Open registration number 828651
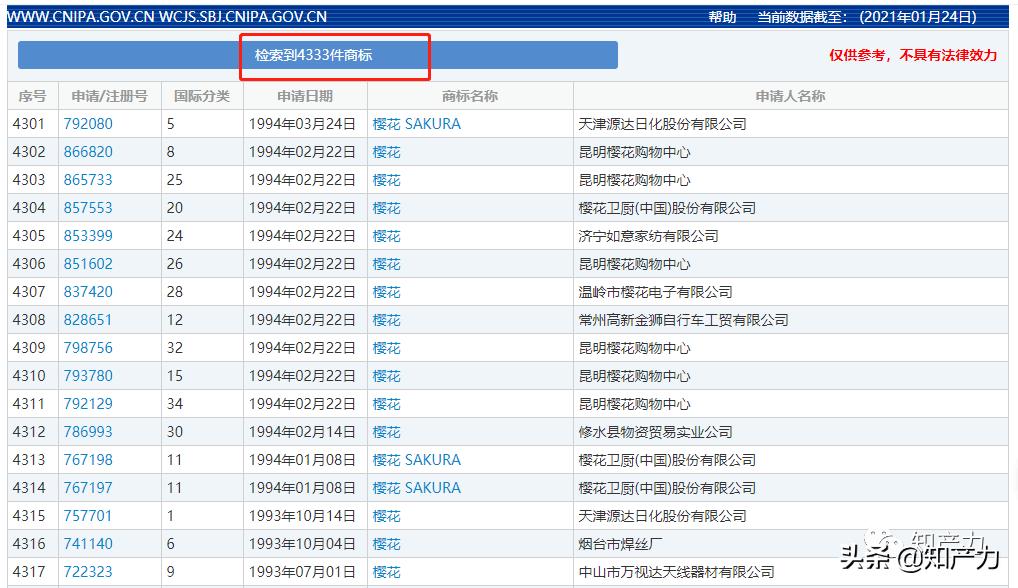This screenshot has height=588, width=1018. click(88, 320)
